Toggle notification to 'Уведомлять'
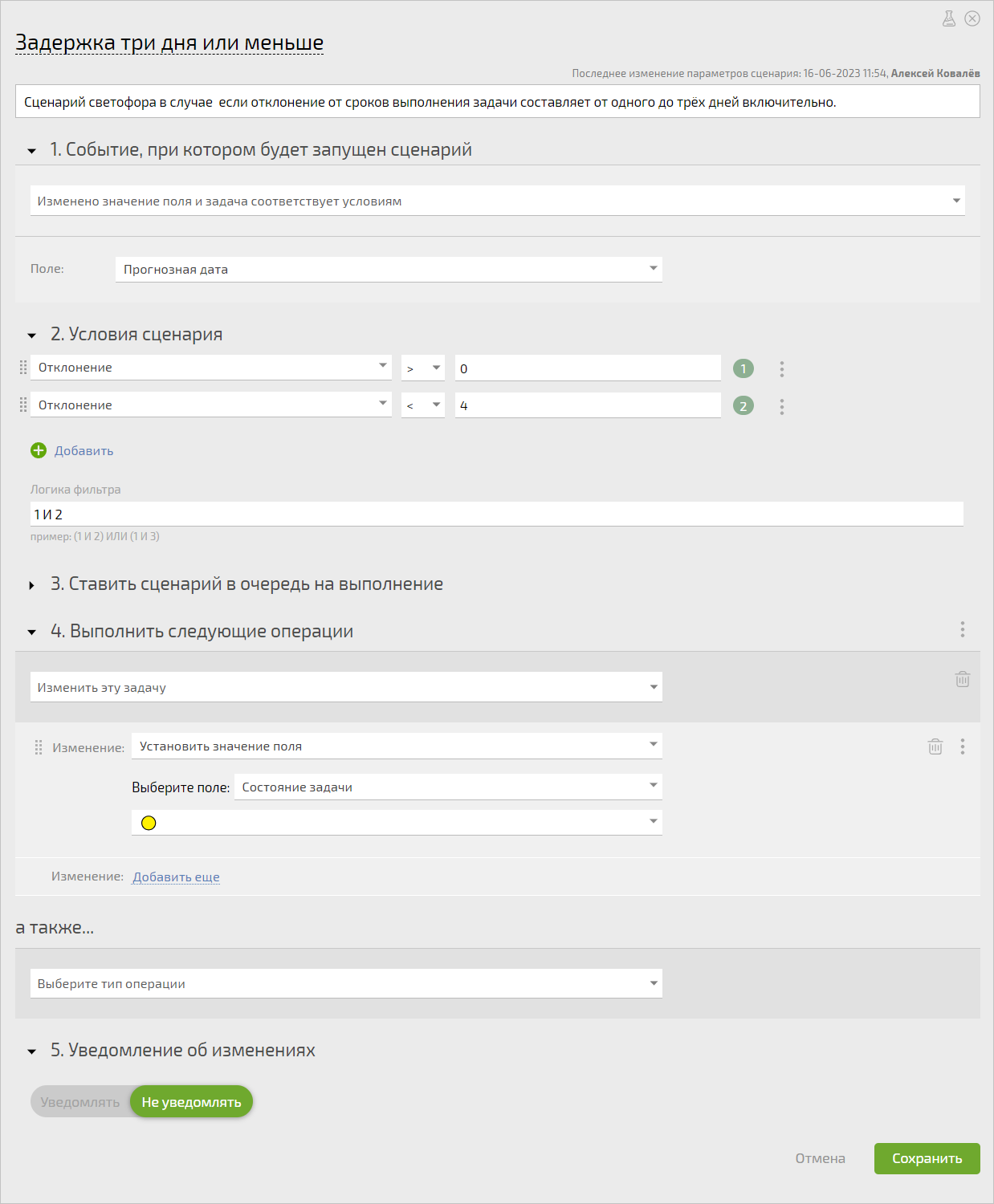994x1204 pixels. (x=80, y=1102)
